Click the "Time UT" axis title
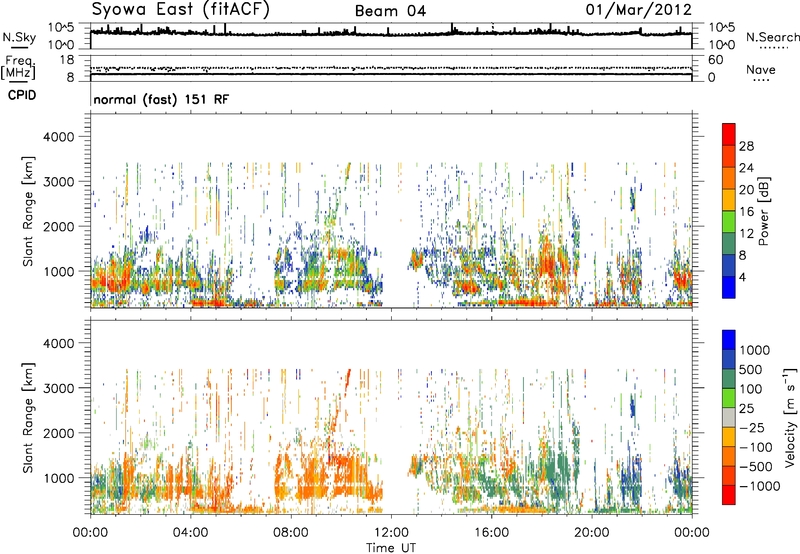The width and height of the screenshot is (800, 554). click(x=391, y=548)
